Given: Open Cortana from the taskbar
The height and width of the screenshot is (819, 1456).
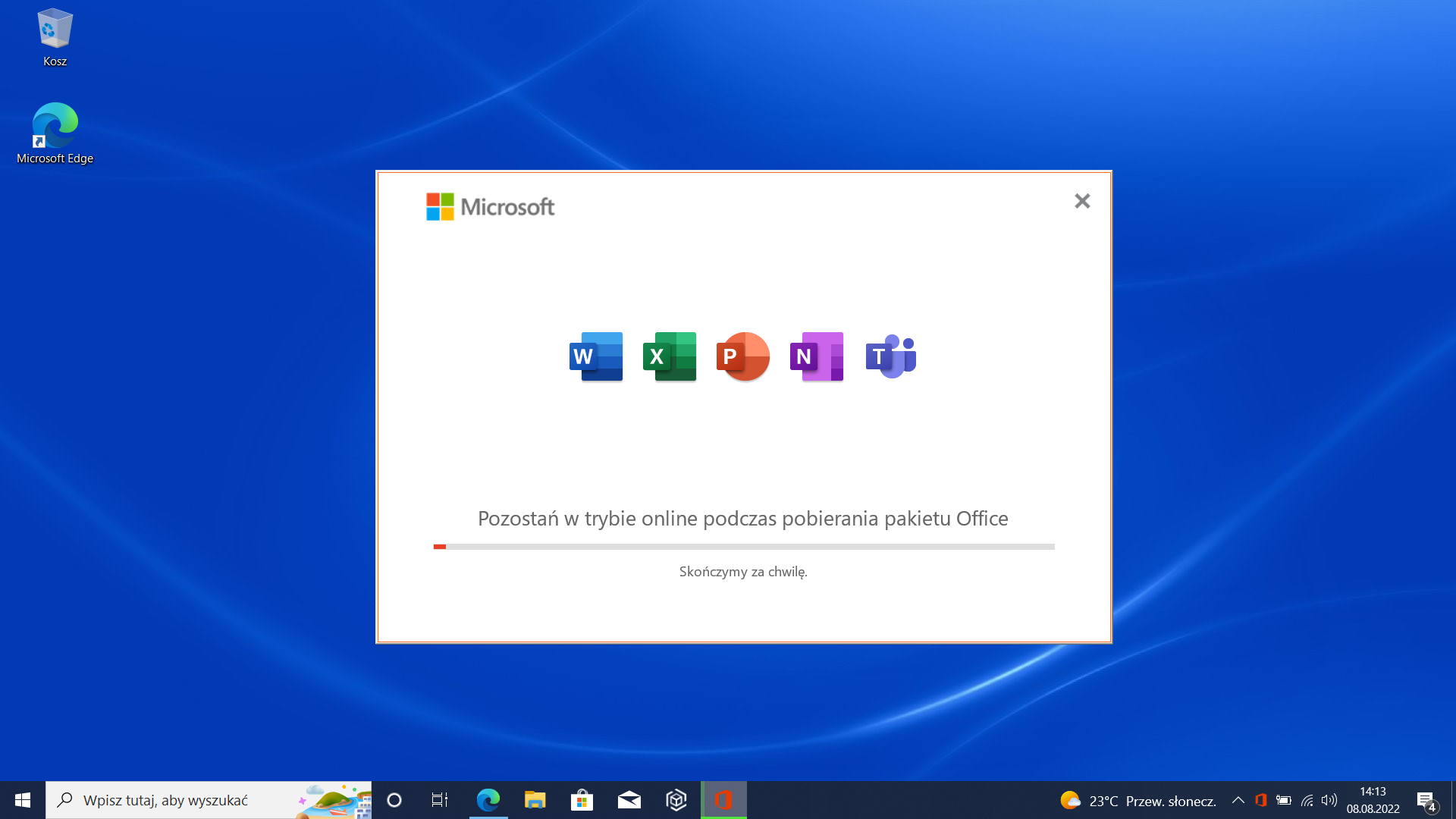Looking at the screenshot, I should tap(394, 800).
